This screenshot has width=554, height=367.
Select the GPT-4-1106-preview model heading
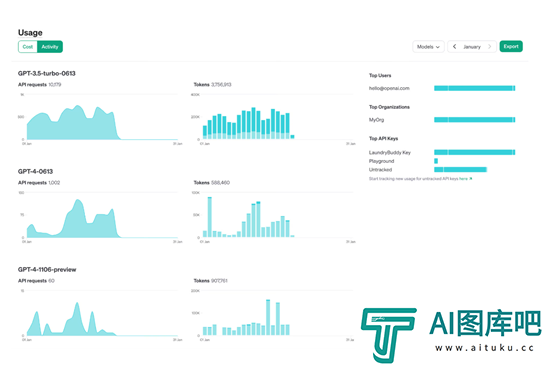pyautogui.click(x=47, y=270)
